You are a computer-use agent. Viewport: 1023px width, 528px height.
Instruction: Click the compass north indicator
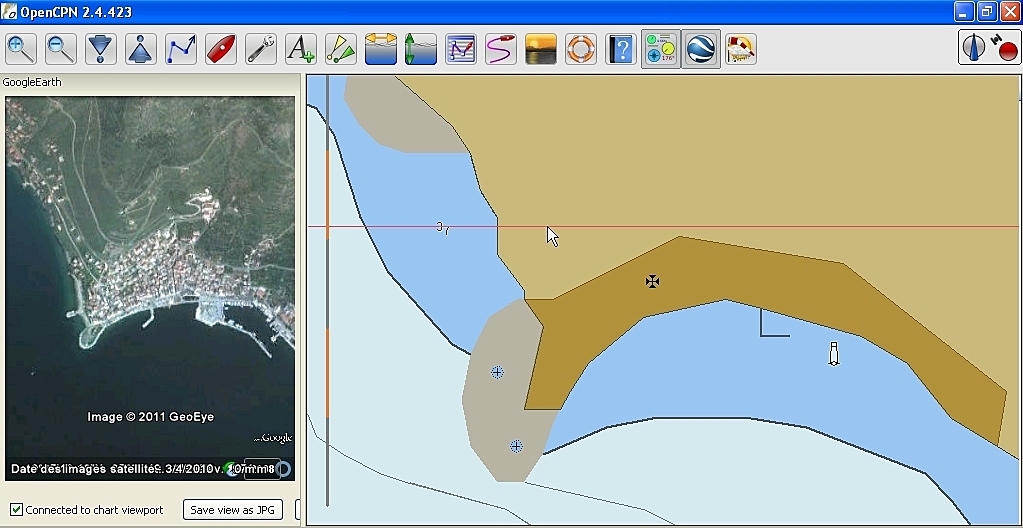click(973, 48)
